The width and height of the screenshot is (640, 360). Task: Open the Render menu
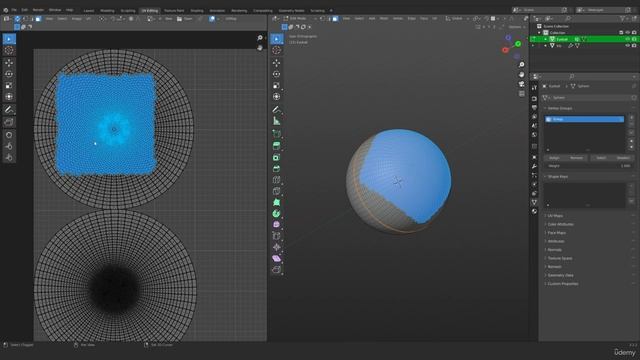pyautogui.click(x=38, y=10)
